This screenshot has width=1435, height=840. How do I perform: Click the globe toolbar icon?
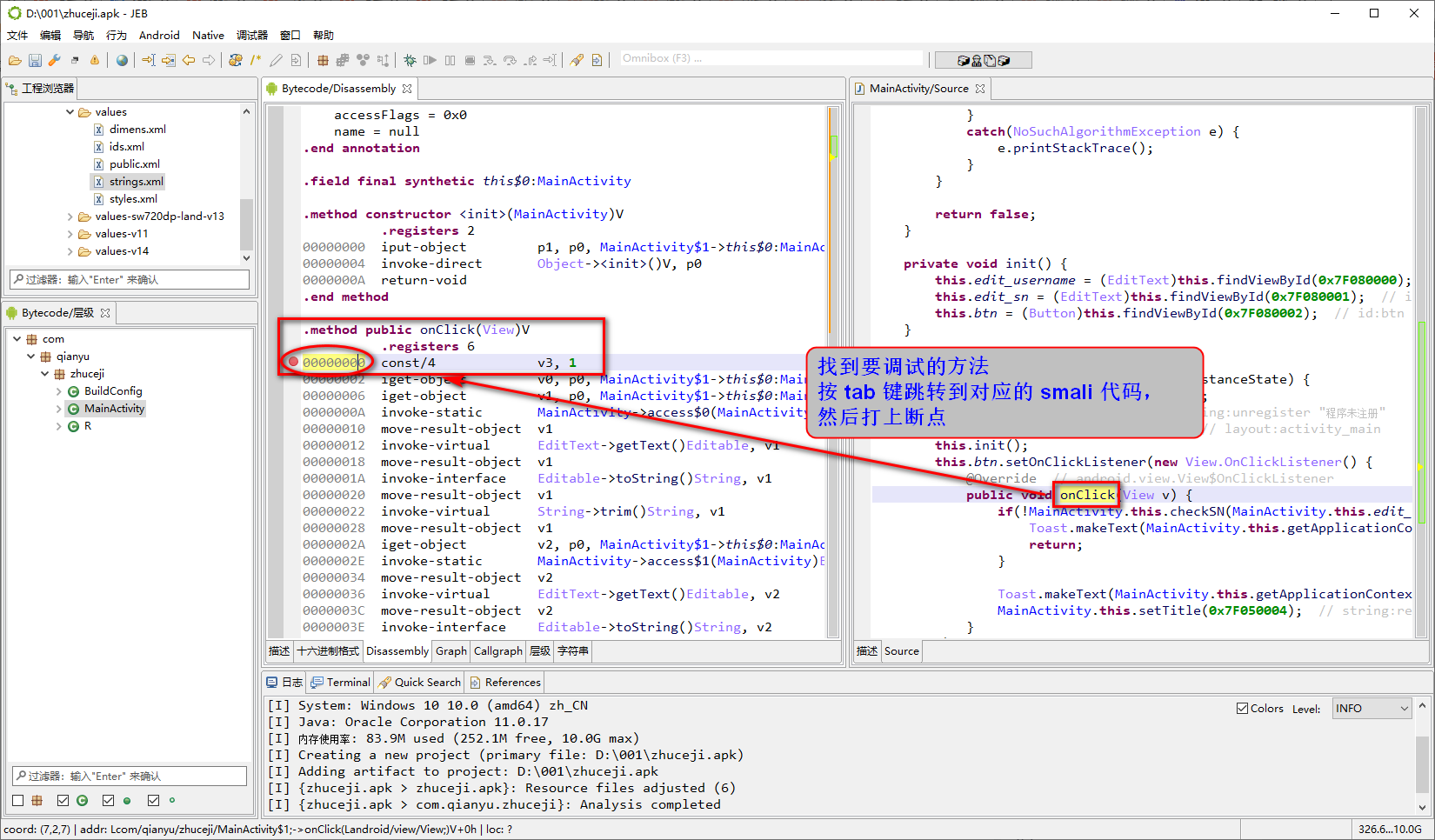(120, 59)
